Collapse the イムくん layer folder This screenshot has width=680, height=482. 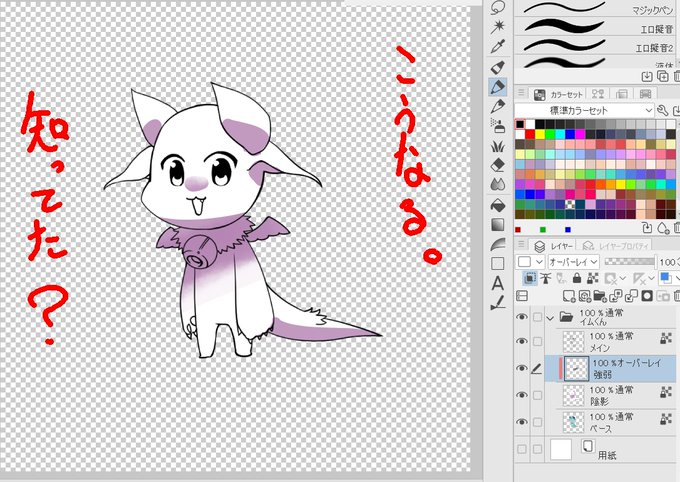coord(550,318)
